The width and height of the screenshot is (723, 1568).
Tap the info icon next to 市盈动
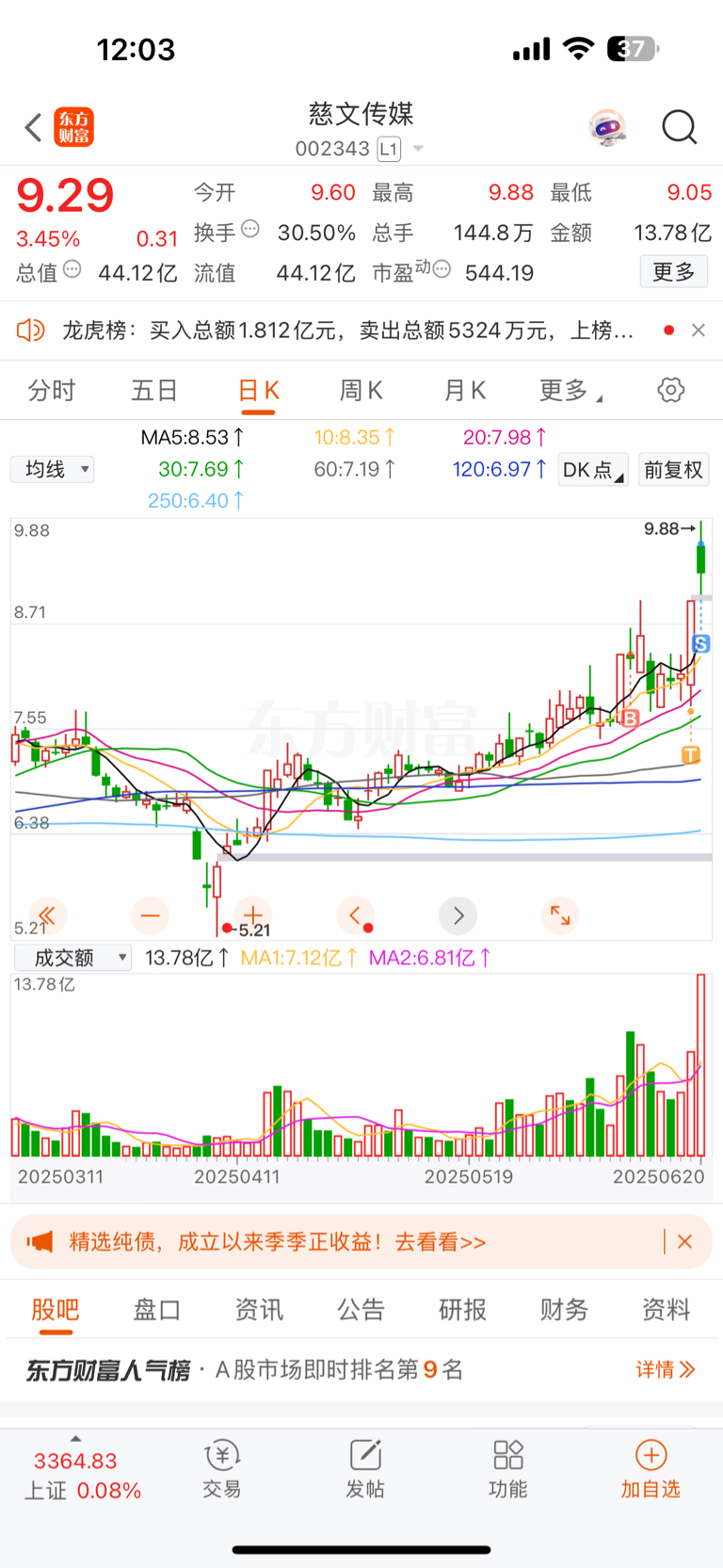tap(442, 269)
